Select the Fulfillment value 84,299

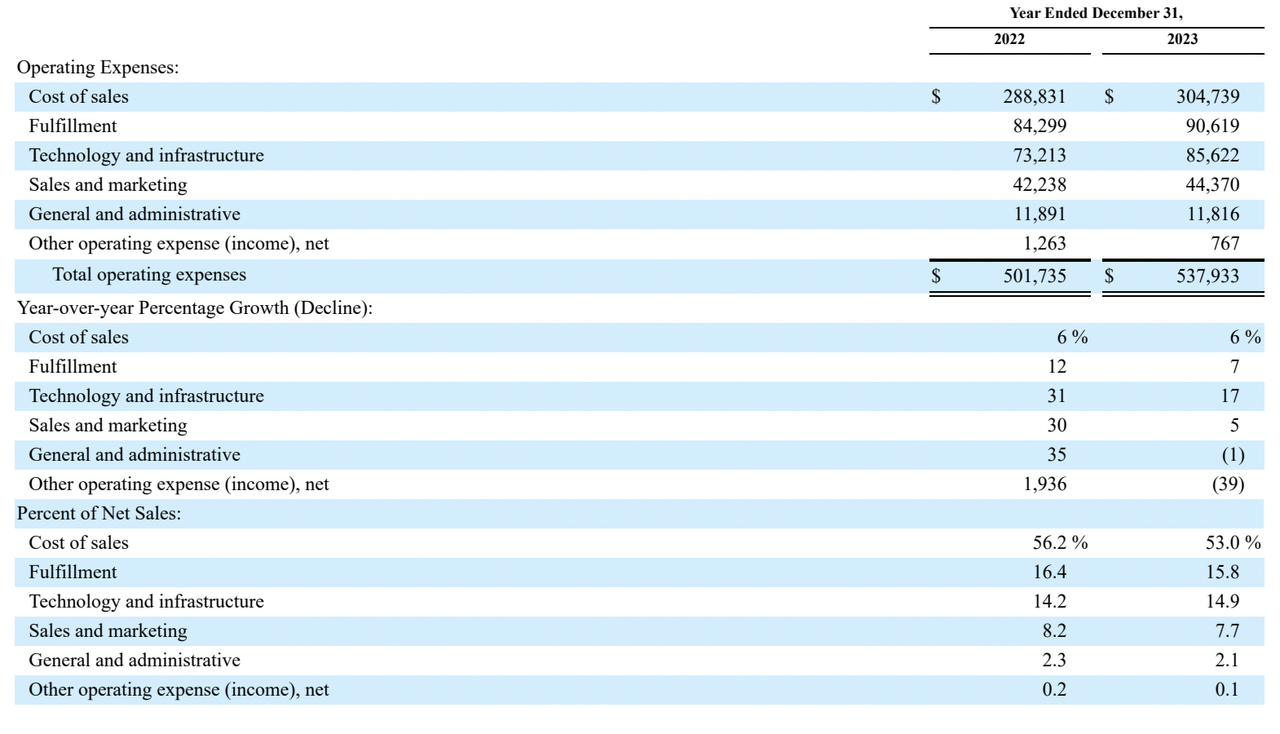1040,126
